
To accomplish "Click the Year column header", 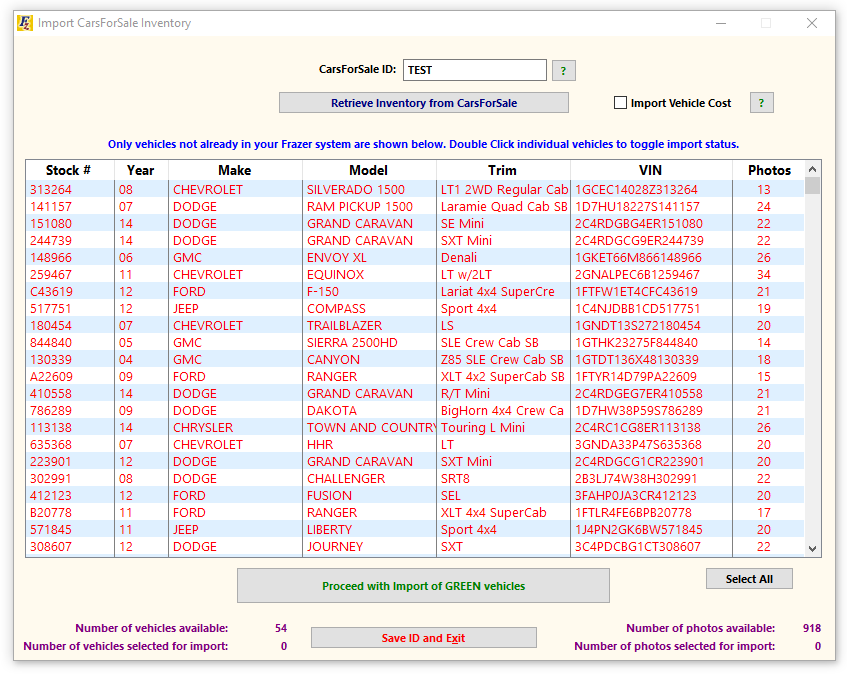I will [x=140, y=170].
